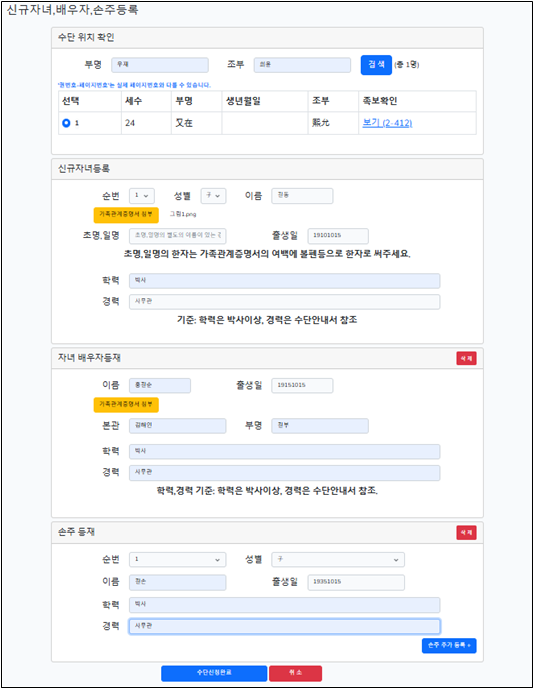Click the spouse 본관 input field
Viewport: 533px width, 688px height.
[178, 426]
